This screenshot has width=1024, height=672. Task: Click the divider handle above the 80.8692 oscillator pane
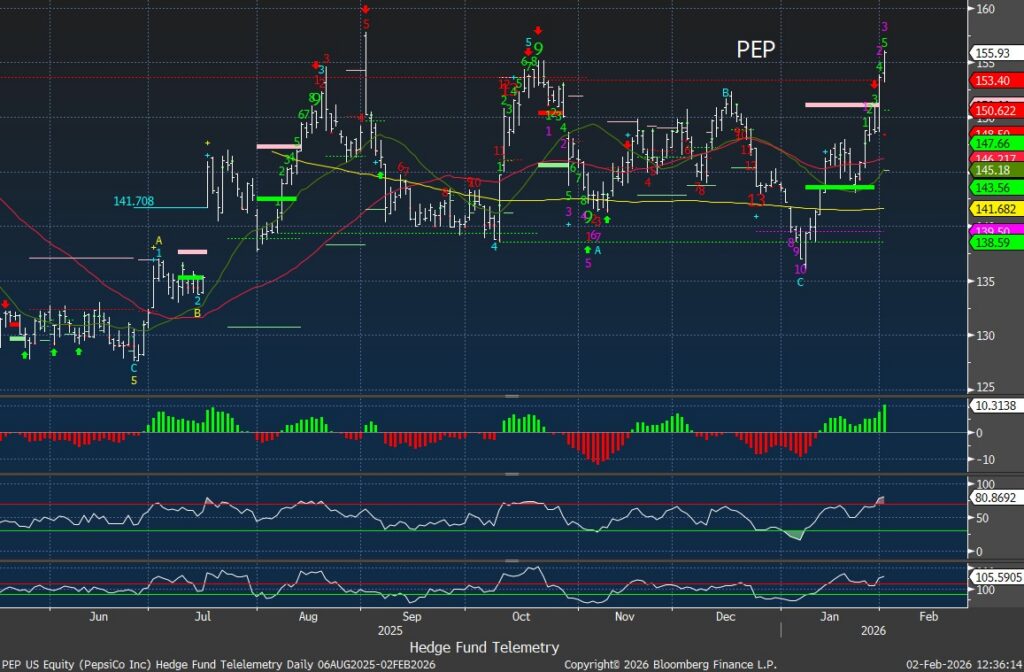(512, 476)
